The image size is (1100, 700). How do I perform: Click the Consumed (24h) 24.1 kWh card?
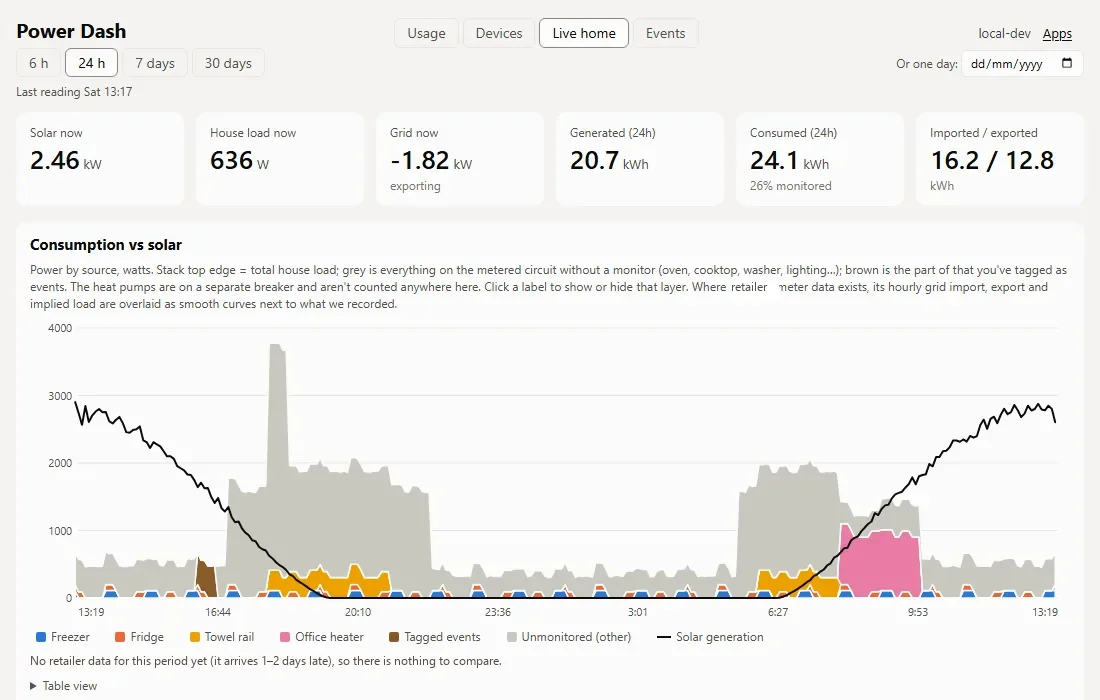[x=820, y=159]
